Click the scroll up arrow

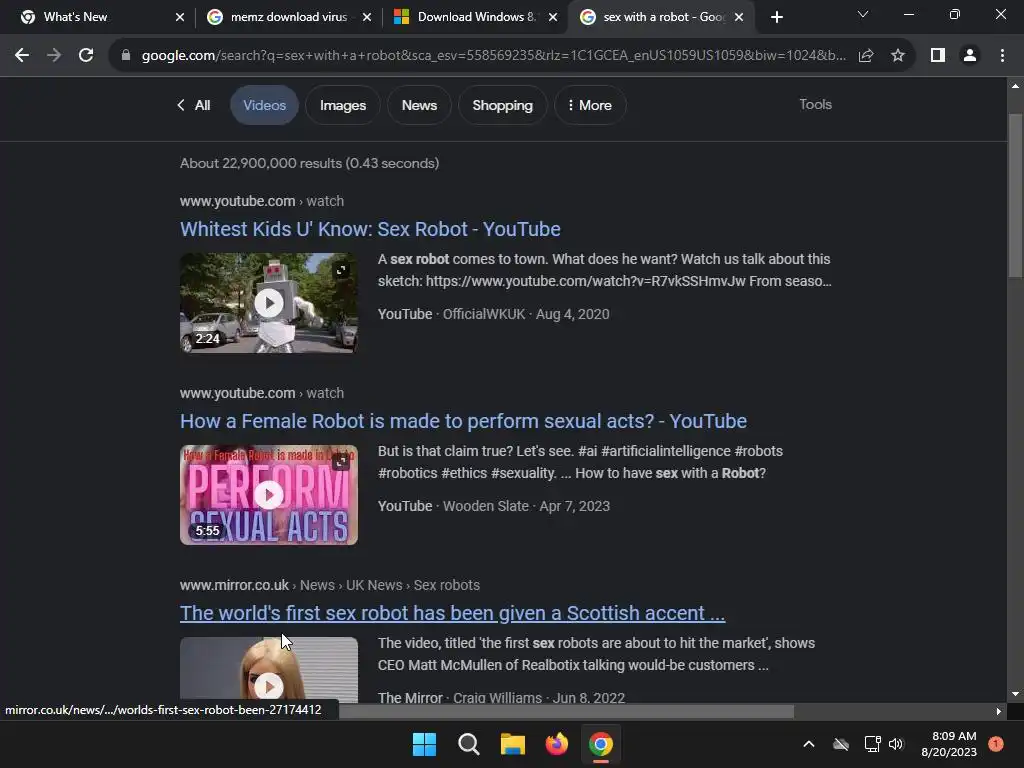pyautogui.click(x=1015, y=86)
